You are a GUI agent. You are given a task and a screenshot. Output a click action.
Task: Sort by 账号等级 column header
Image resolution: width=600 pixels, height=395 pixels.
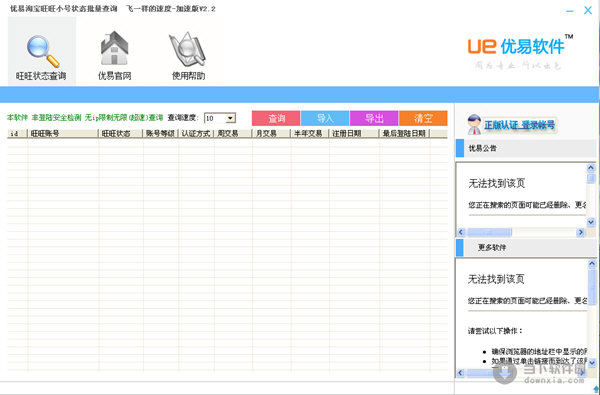(x=160, y=134)
